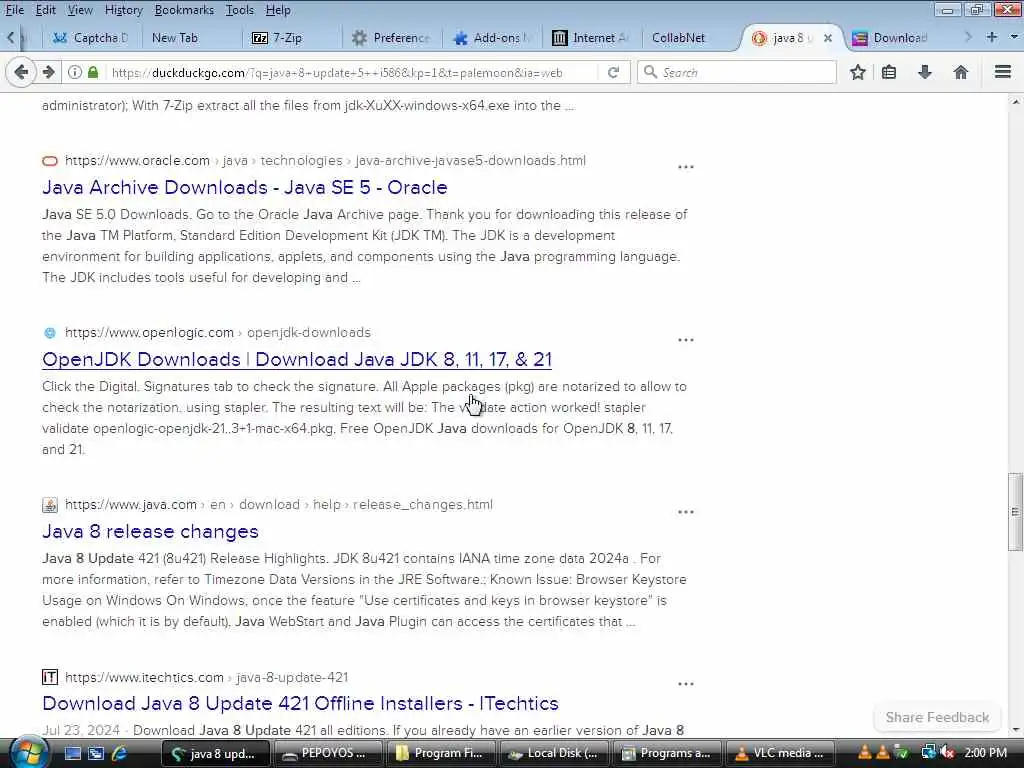The height and width of the screenshot is (768, 1024).
Task: Open Programs and Features taskbar button
Action: pos(668,754)
